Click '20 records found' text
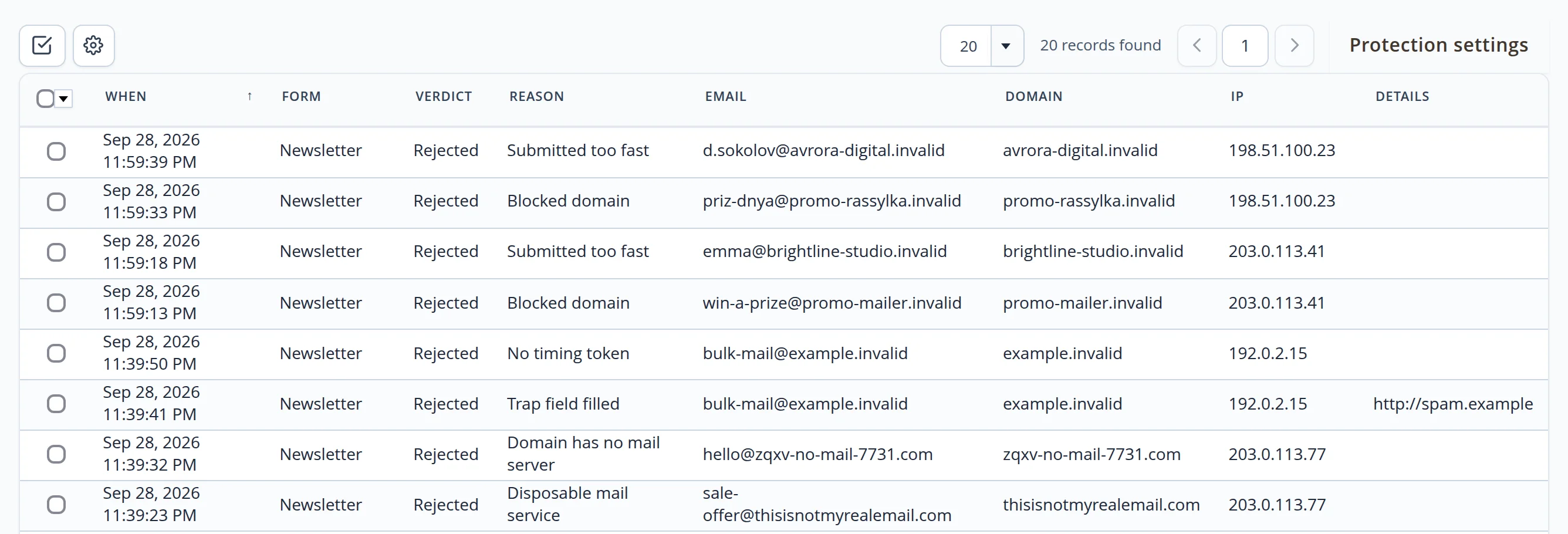 (1100, 45)
